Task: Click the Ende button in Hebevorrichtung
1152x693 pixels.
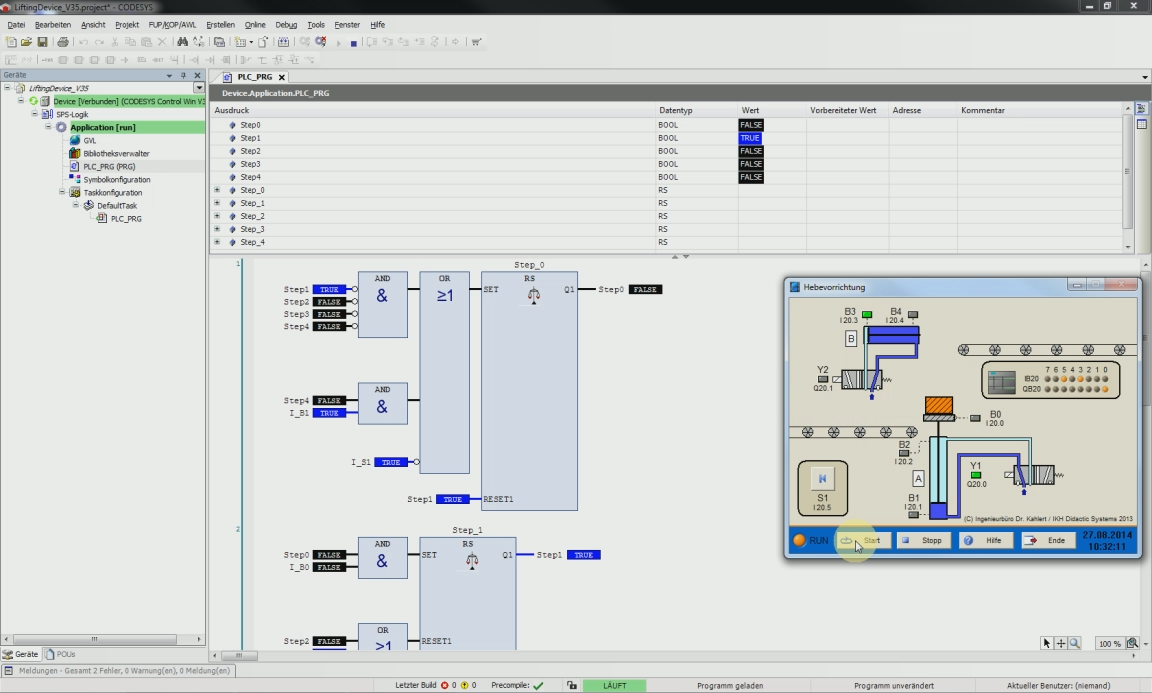Action: pyautogui.click(x=1048, y=540)
